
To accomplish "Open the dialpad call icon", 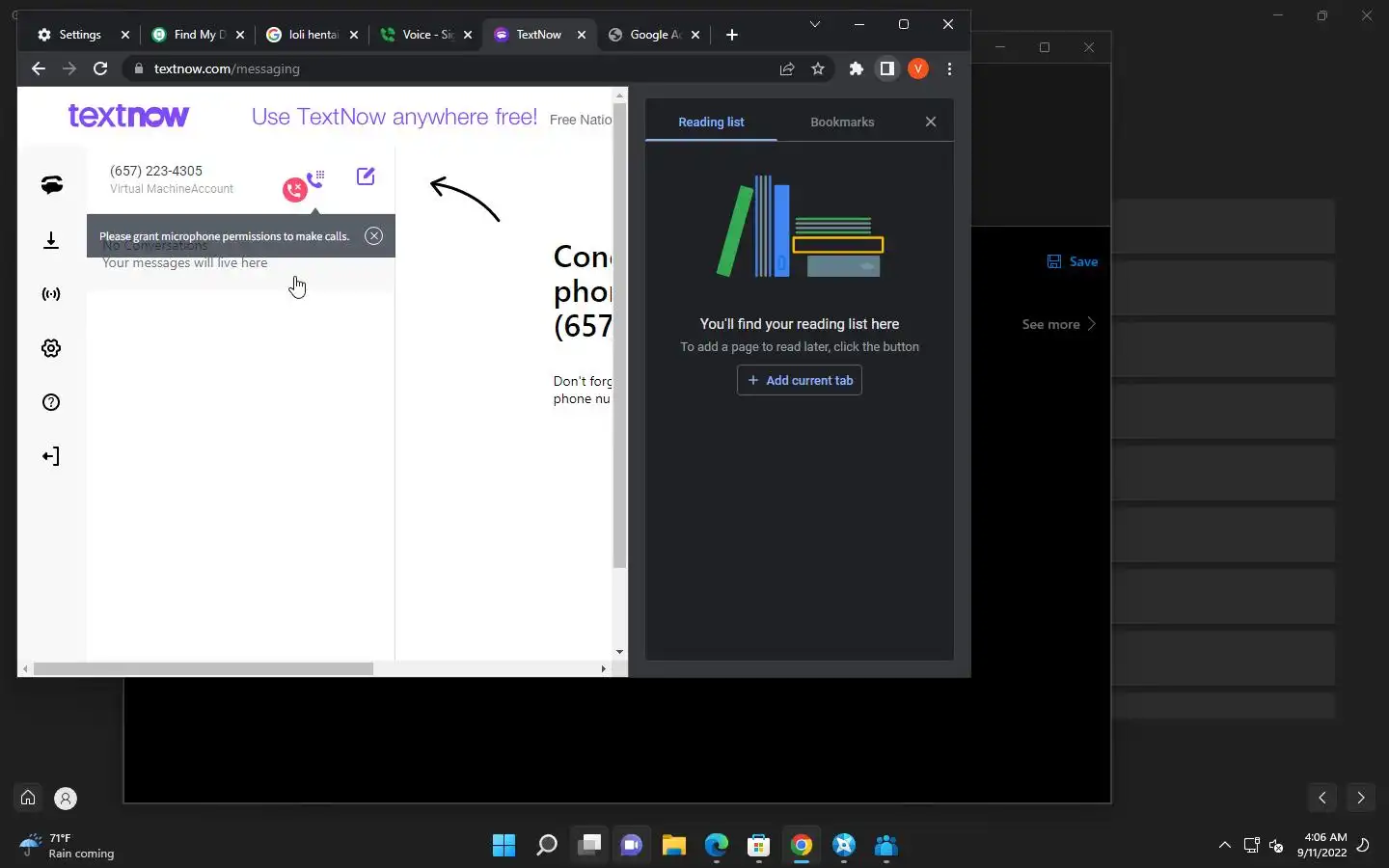I will pos(316,179).
